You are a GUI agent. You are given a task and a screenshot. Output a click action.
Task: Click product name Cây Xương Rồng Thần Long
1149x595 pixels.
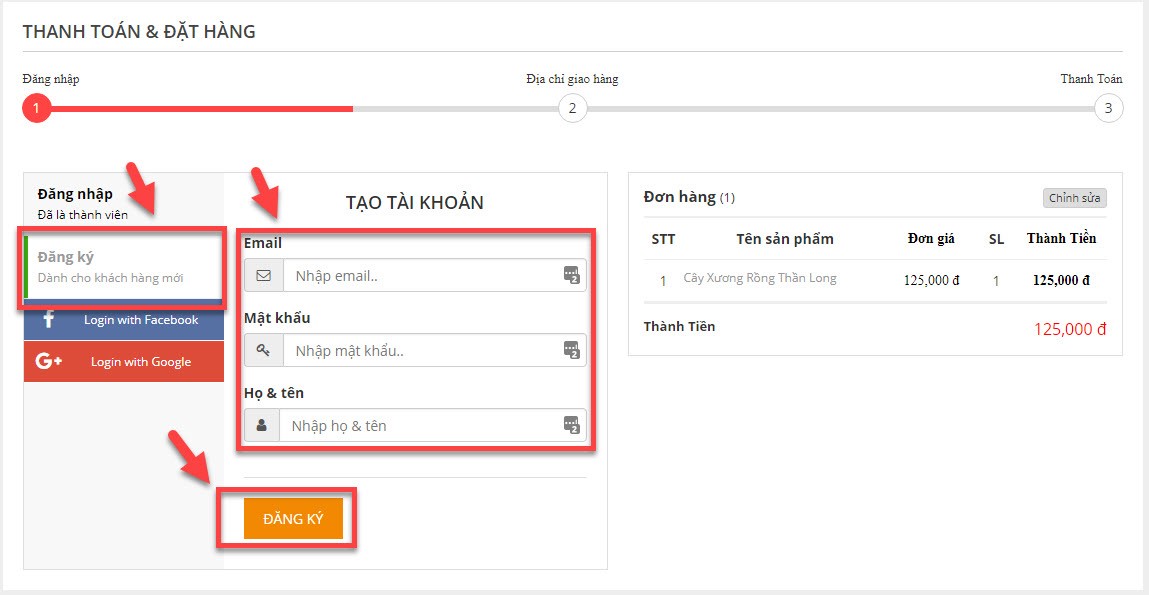coord(760,278)
